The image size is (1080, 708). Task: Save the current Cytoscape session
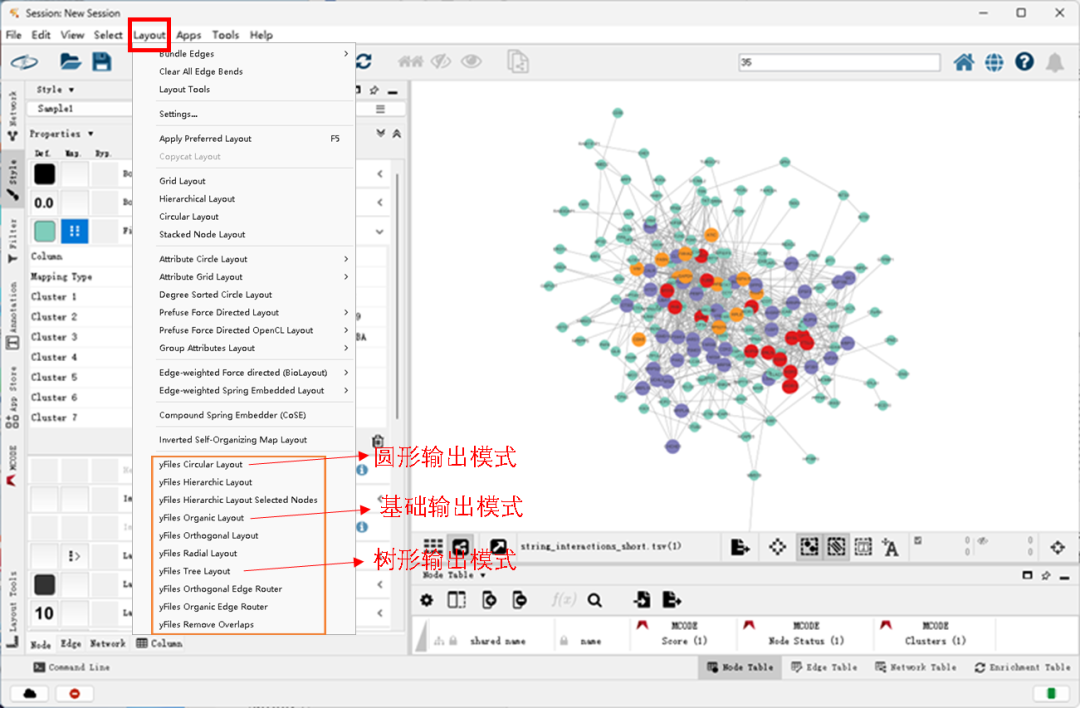click(100, 61)
